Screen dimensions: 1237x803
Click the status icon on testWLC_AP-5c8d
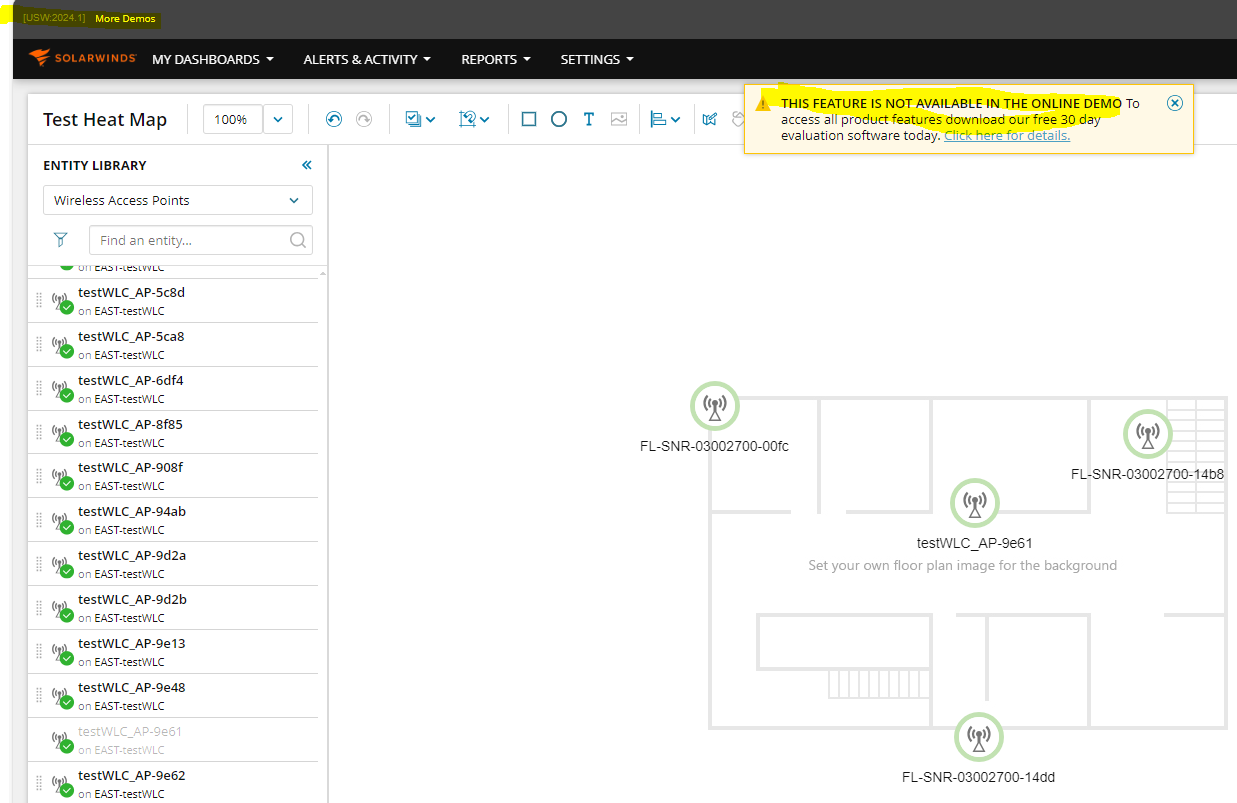pos(66,307)
